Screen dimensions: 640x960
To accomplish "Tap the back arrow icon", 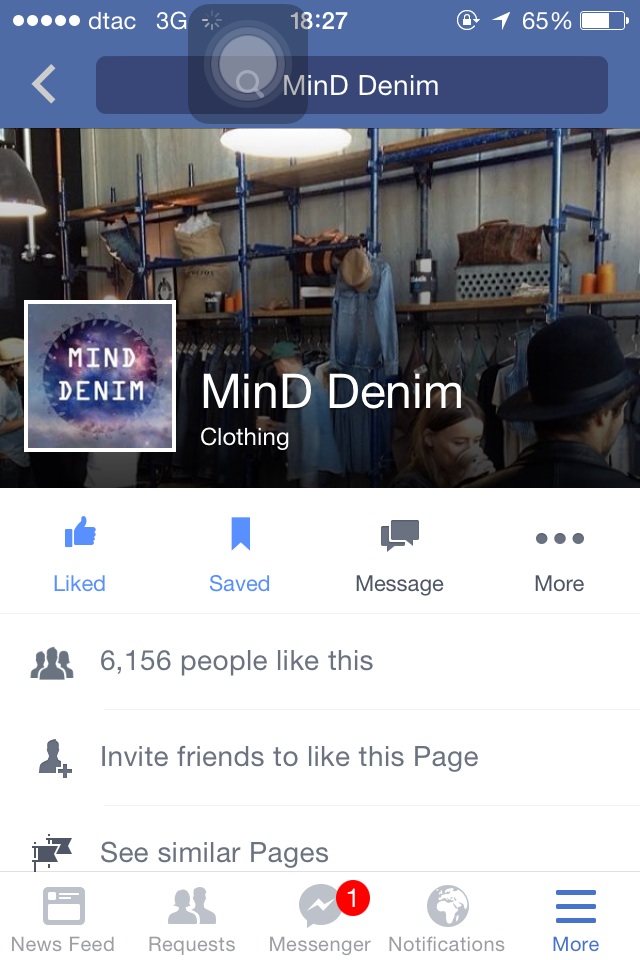I will 44,84.
